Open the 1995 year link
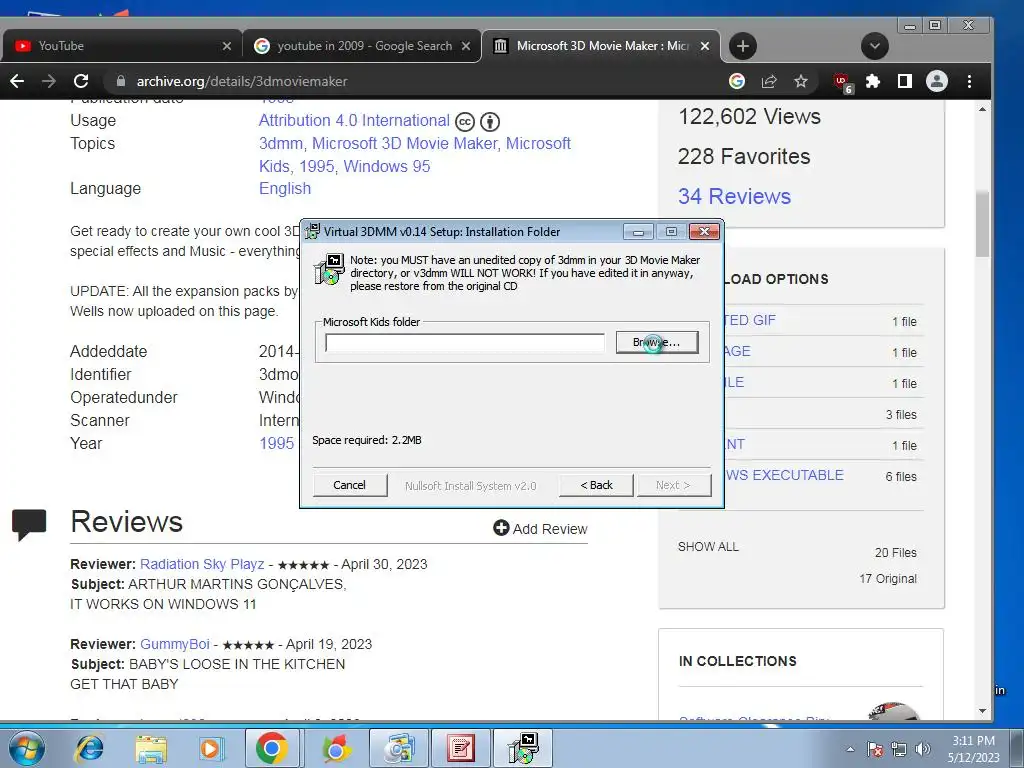This screenshot has width=1024, height=768. coord(276,443)
